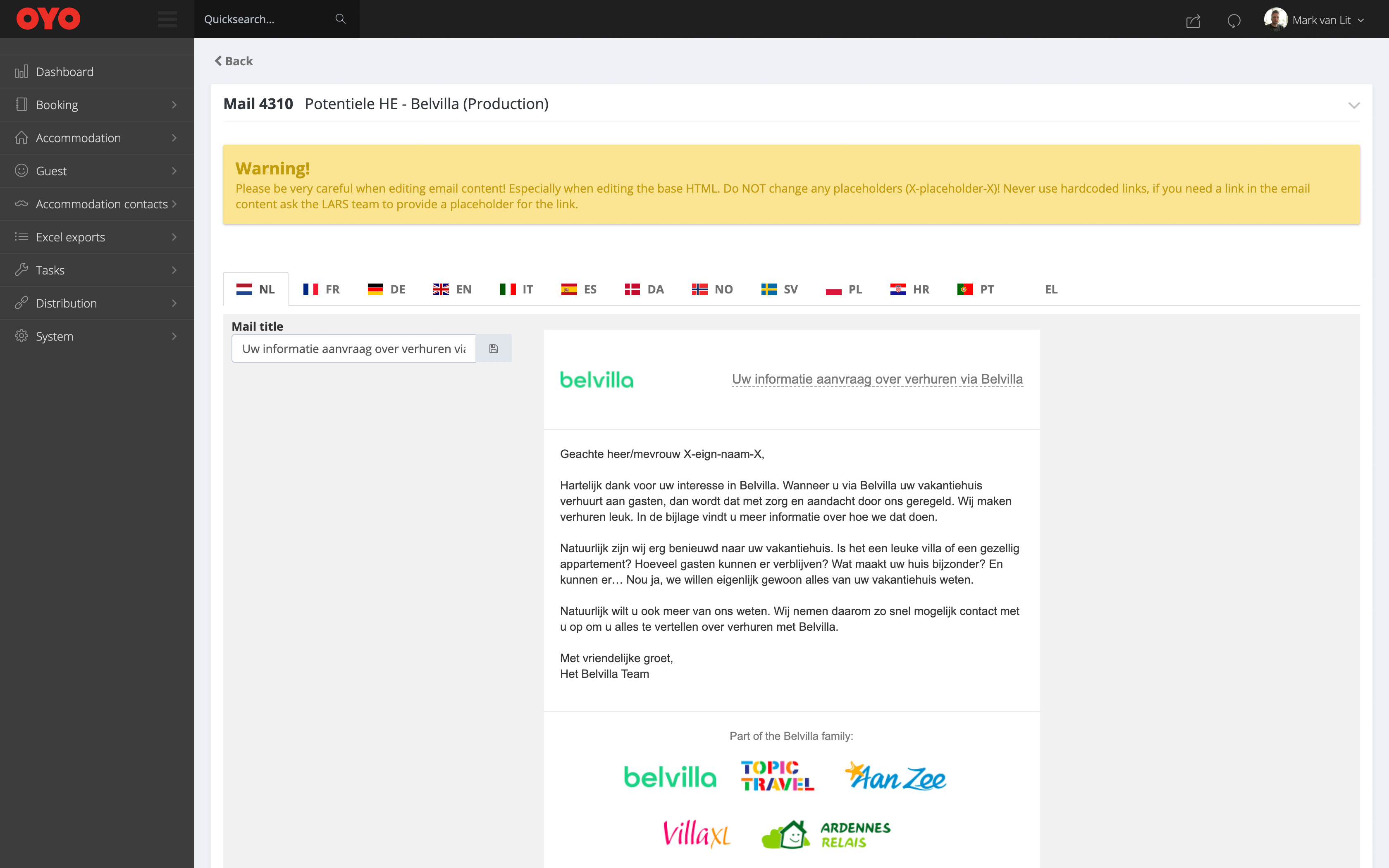Image resolution: width=1389 pixels, height=868 pixels.
Task: Collapse the Mail 4310 panel chevron
Action: click(x=1353, y=105)
